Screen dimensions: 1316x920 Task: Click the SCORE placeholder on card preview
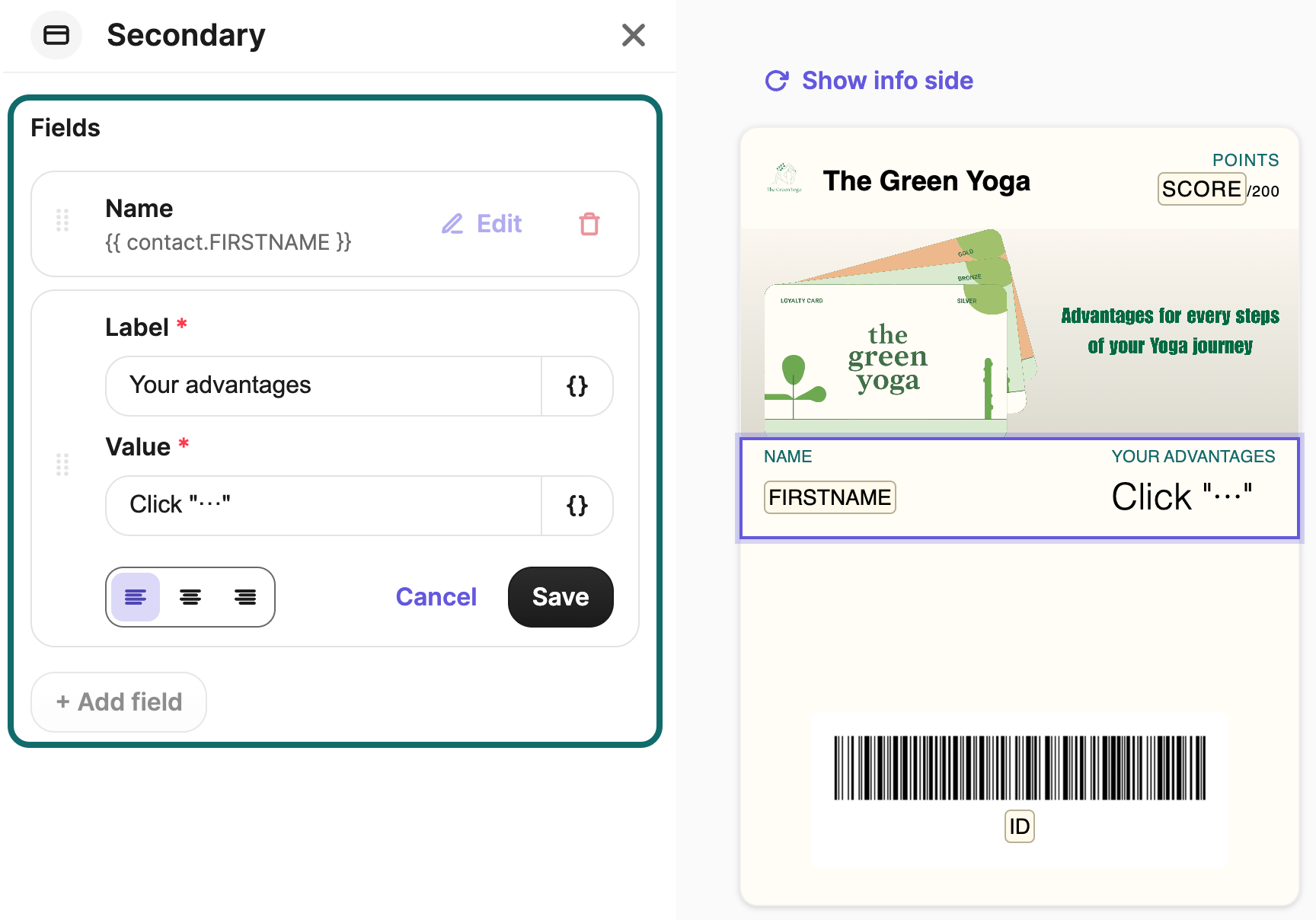click(x=1202, y=189)
